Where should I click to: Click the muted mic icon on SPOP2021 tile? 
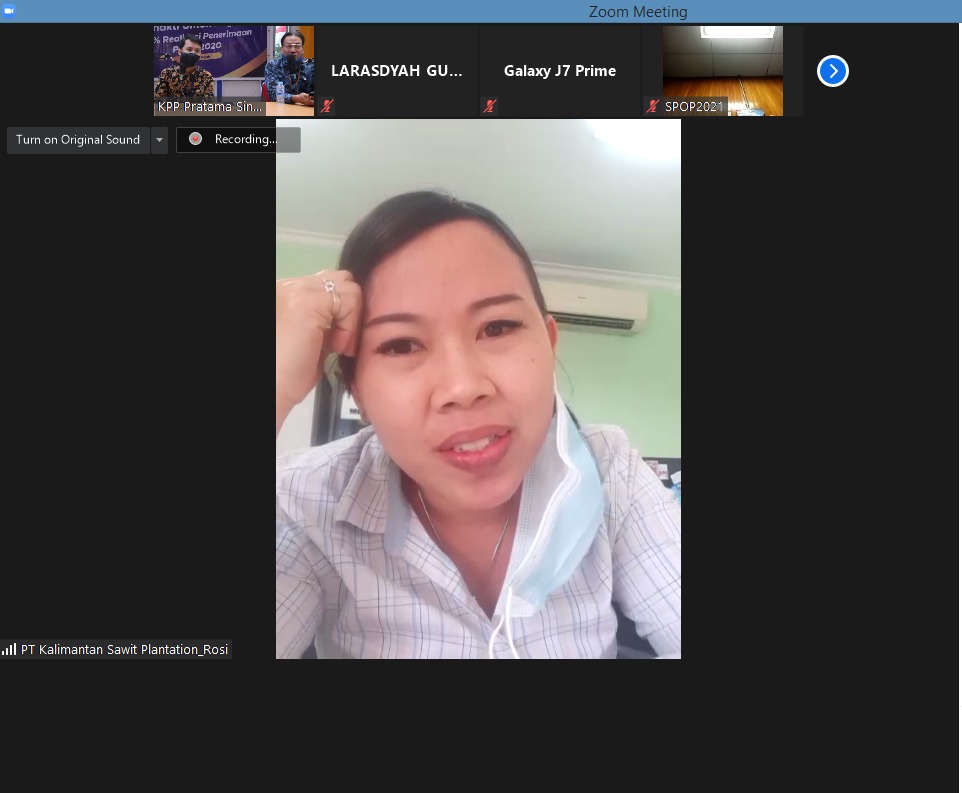pos(653,106)
